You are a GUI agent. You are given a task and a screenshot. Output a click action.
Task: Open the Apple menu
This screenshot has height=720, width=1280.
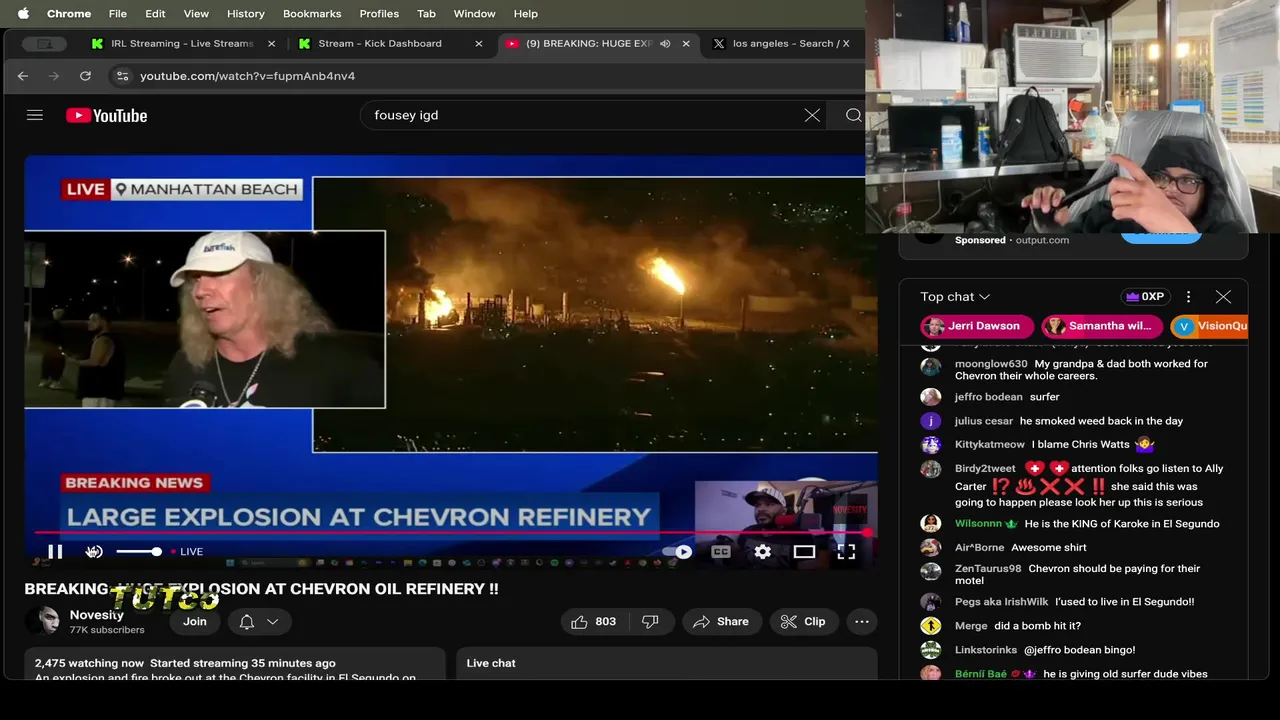coord(23,13)
